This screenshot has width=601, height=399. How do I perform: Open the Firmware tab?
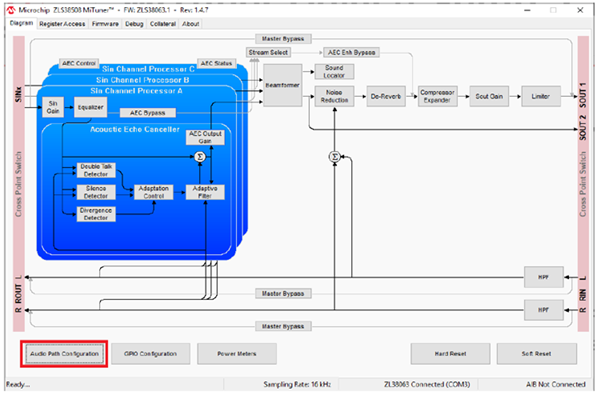coord(105,24)
